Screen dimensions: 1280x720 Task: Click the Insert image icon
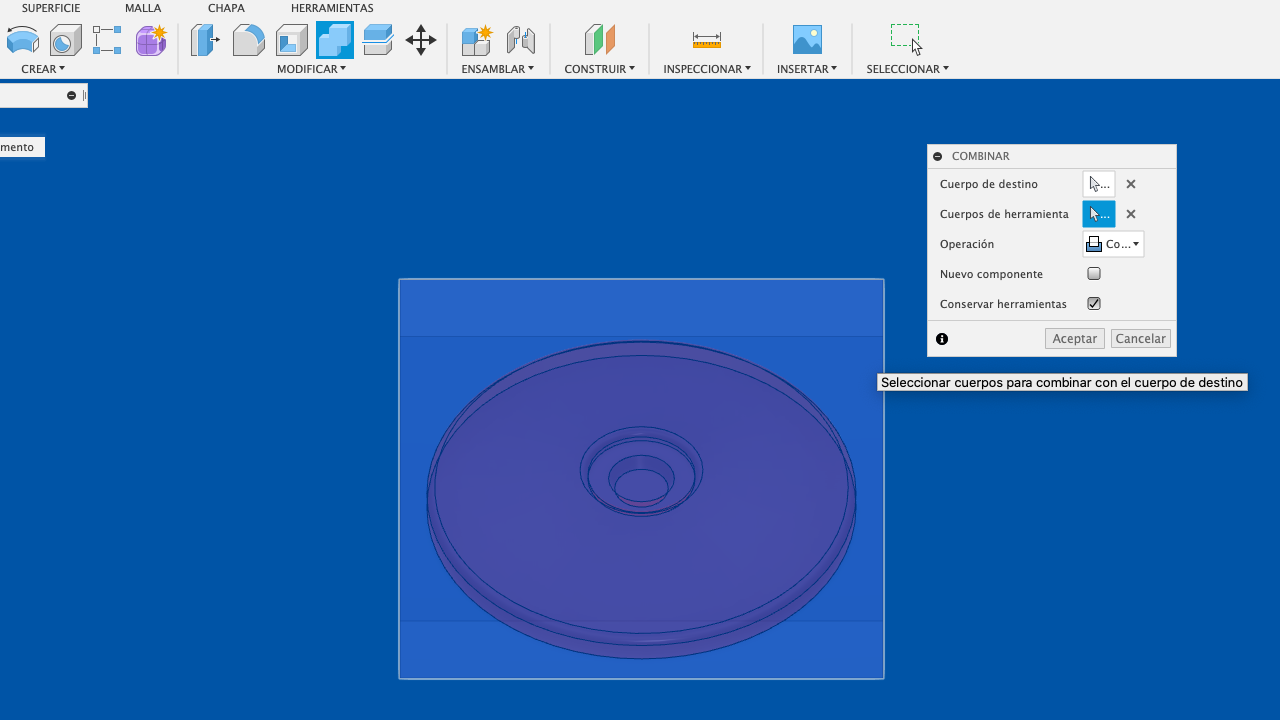(x=807, y=41)
